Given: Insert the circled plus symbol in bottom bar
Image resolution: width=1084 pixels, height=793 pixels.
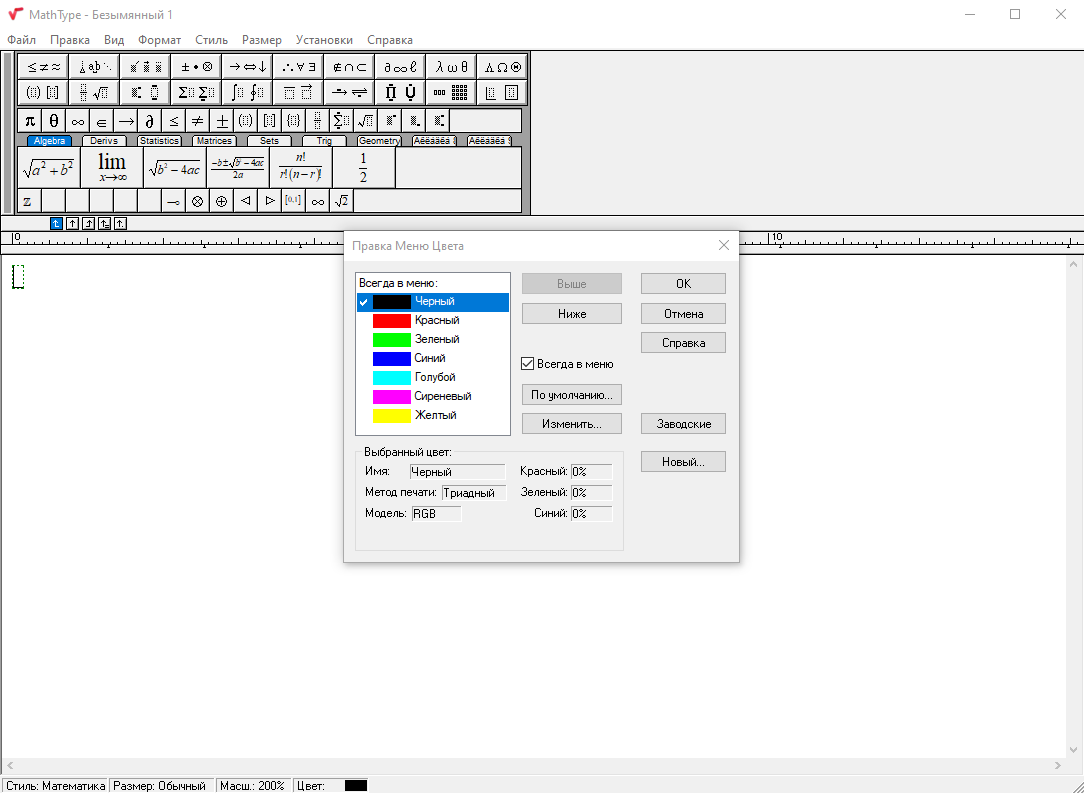Looking at the screenshot, I should pyautogui.click(x=222, y=201).
